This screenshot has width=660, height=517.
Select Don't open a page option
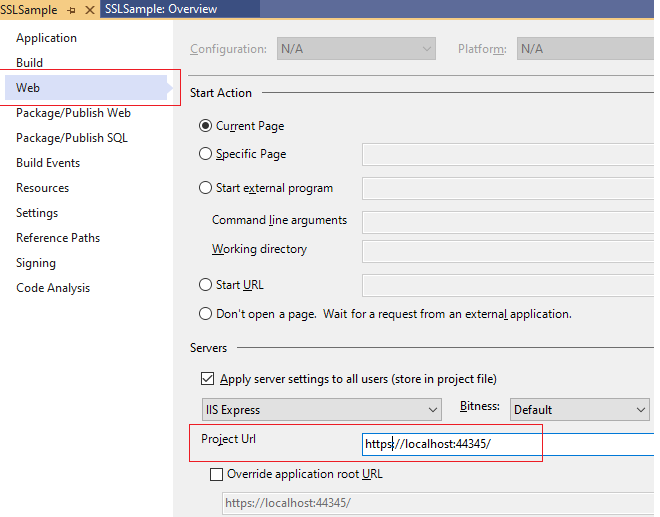pyautogui.click(x=205, y=314)
